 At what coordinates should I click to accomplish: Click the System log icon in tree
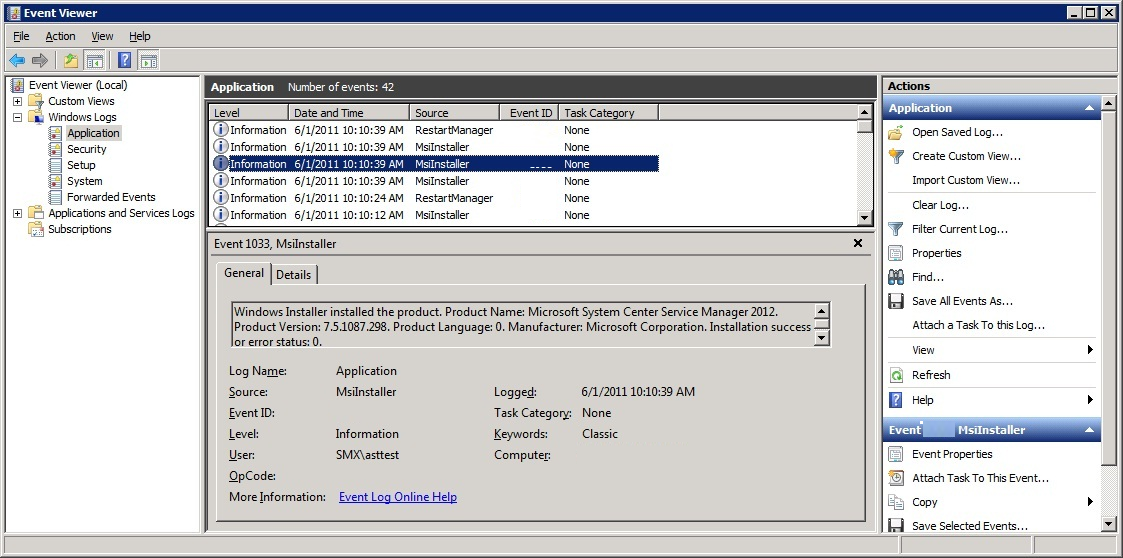[x=55, y=181]
